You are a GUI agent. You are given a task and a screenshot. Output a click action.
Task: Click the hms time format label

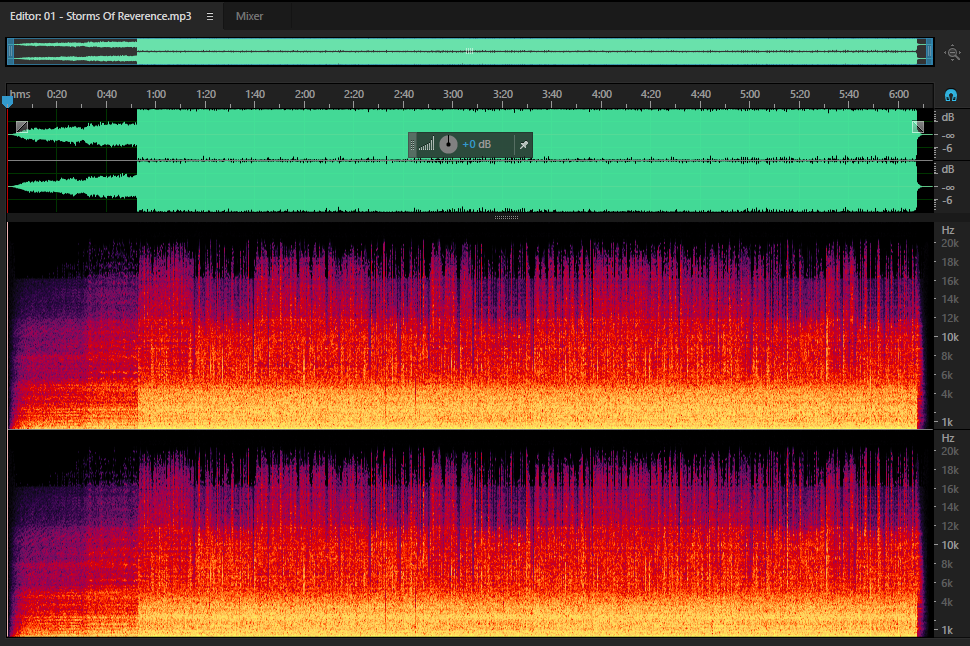point(20,94)
